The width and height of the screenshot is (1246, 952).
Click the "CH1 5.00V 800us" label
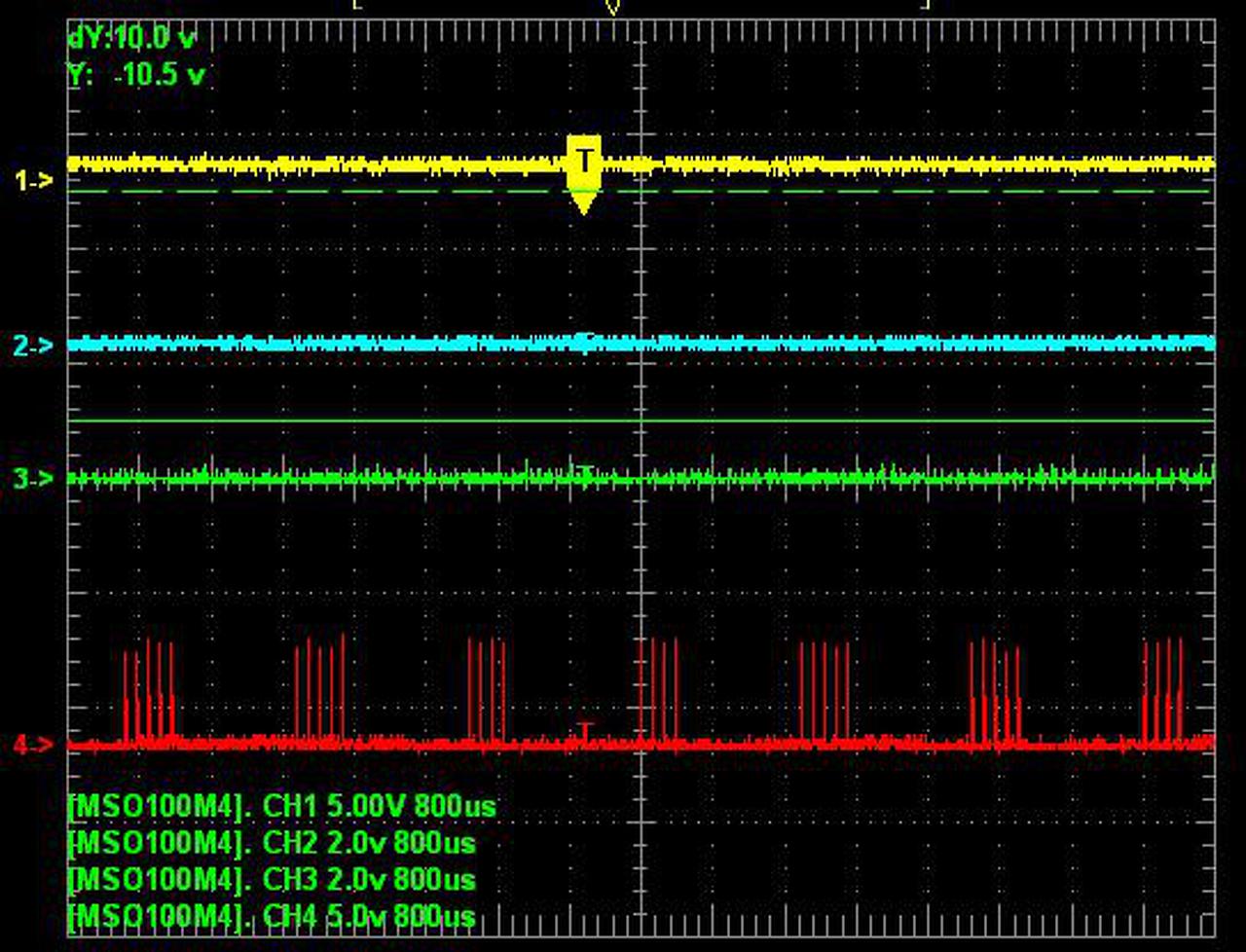coord(380,807)
